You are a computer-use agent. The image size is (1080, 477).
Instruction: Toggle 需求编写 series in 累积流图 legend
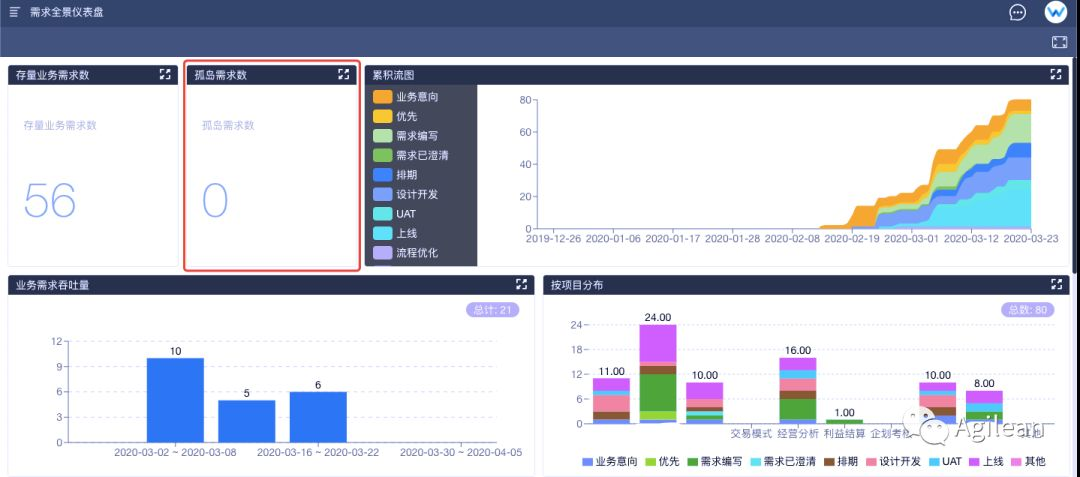406,136
